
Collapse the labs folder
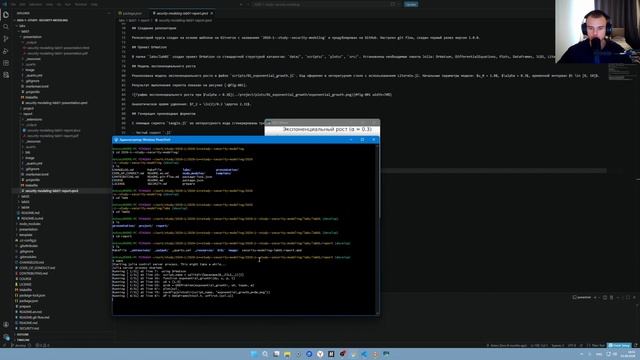click(22, 26)
